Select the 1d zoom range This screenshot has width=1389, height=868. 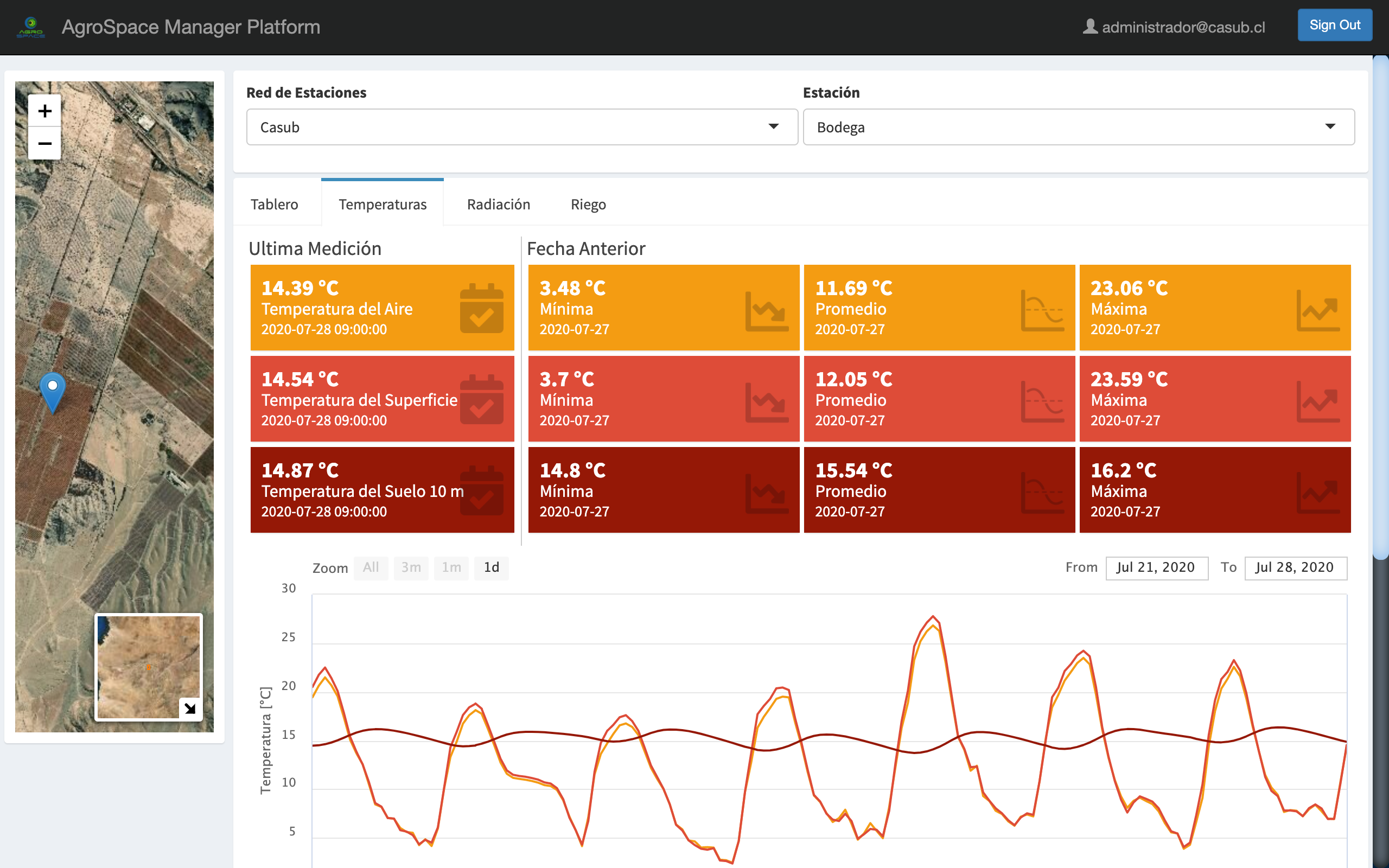click(x=492, y=568)
